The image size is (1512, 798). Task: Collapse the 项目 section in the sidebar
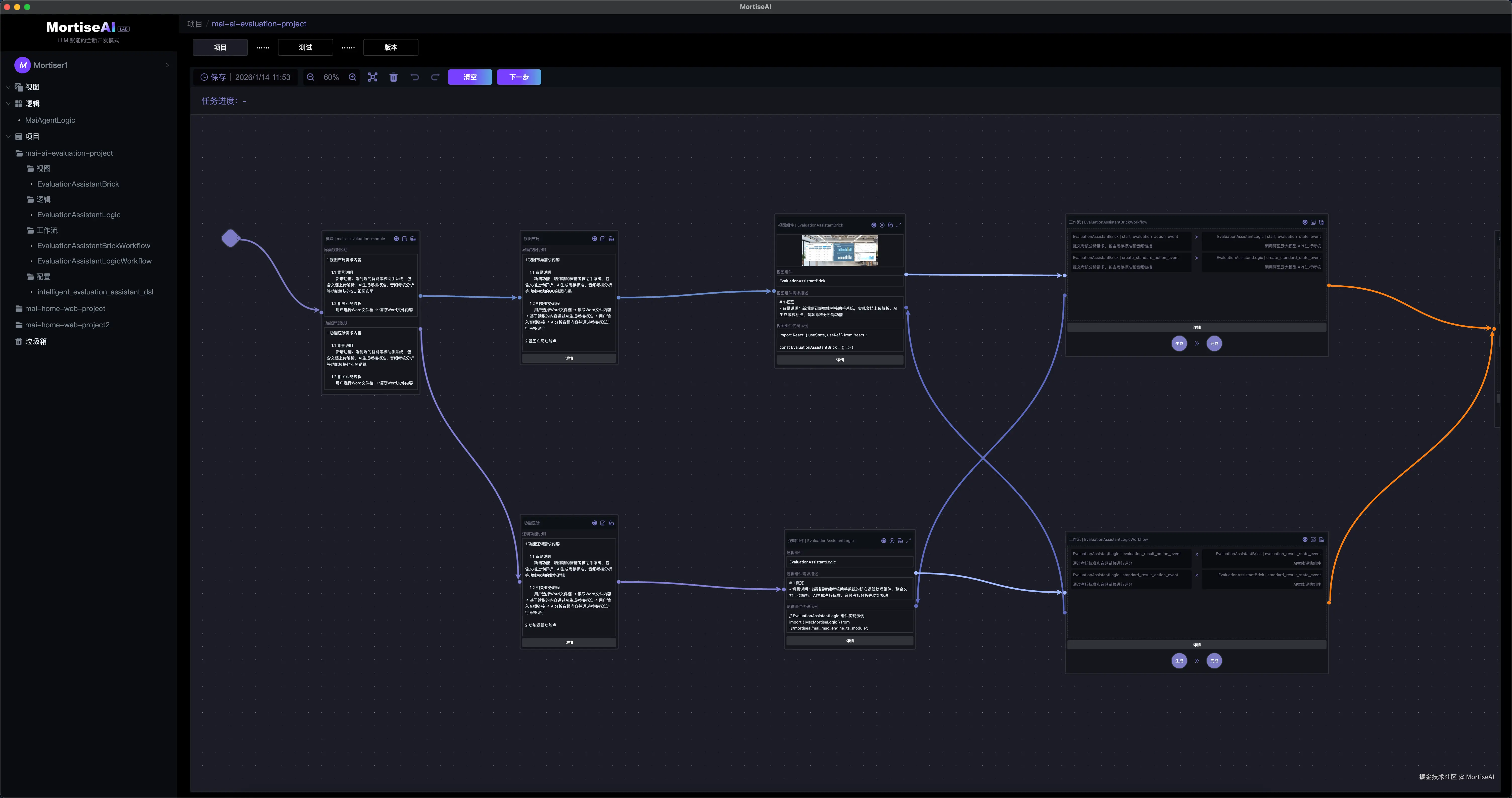coord(8,136)
